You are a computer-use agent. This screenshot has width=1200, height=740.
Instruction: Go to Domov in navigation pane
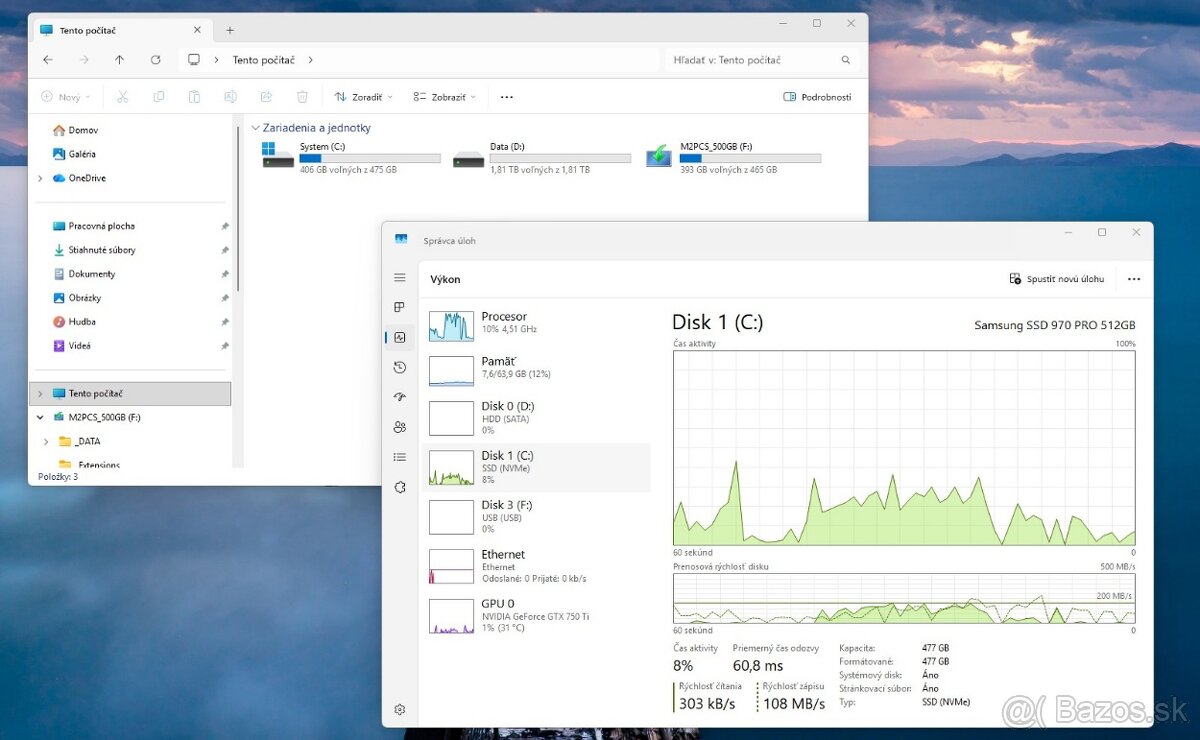tap(75, 130)
